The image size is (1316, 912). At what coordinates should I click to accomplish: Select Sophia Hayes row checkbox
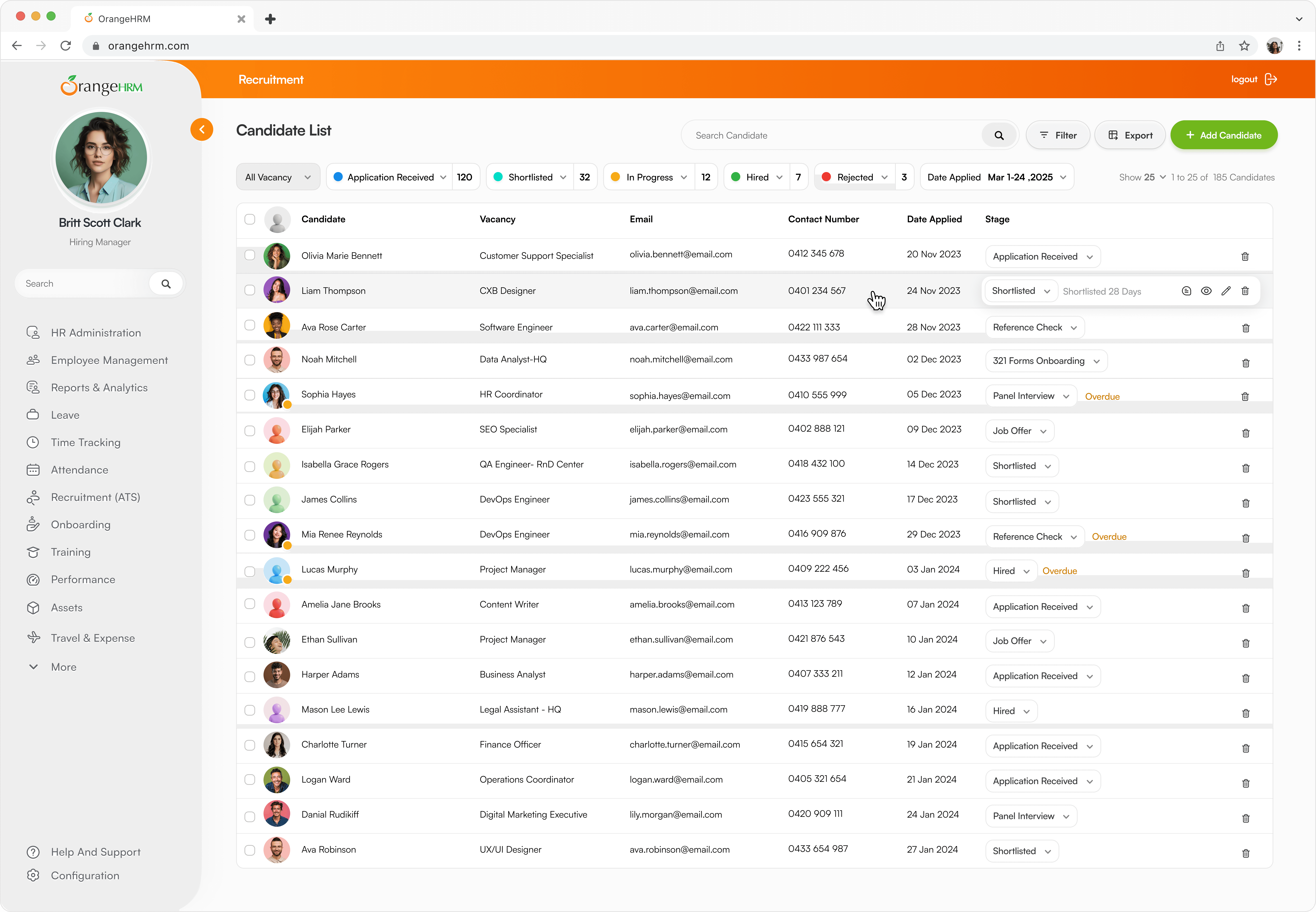coord(250,395)
